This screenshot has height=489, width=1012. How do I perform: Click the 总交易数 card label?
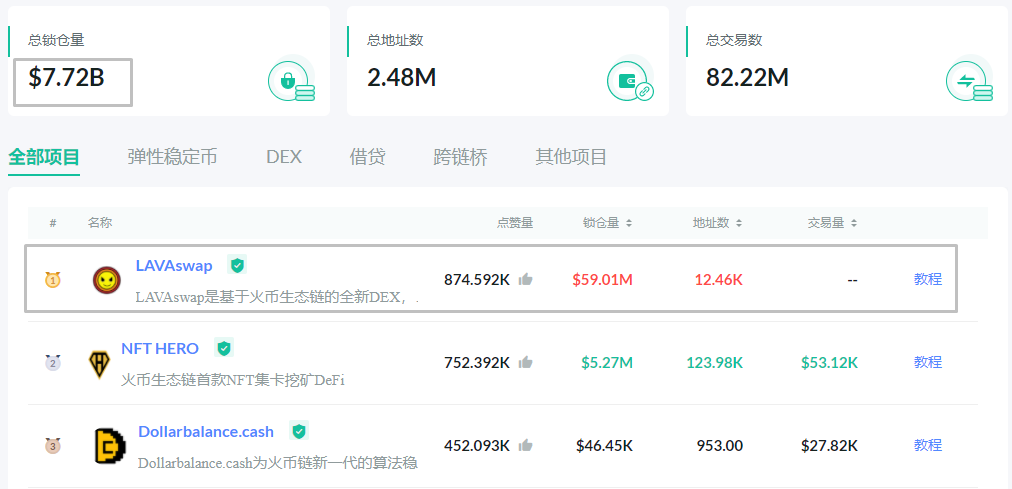[x=734, y=40]
